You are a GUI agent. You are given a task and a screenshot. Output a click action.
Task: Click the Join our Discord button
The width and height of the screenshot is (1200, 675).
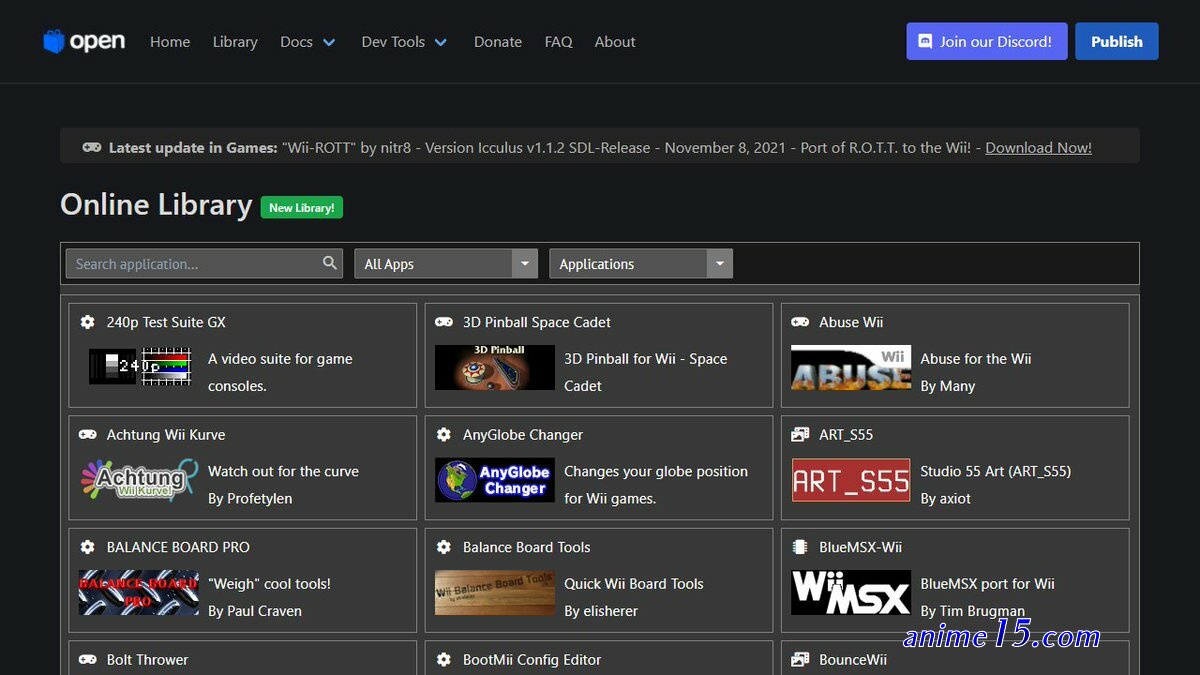[x=987, y=41]
